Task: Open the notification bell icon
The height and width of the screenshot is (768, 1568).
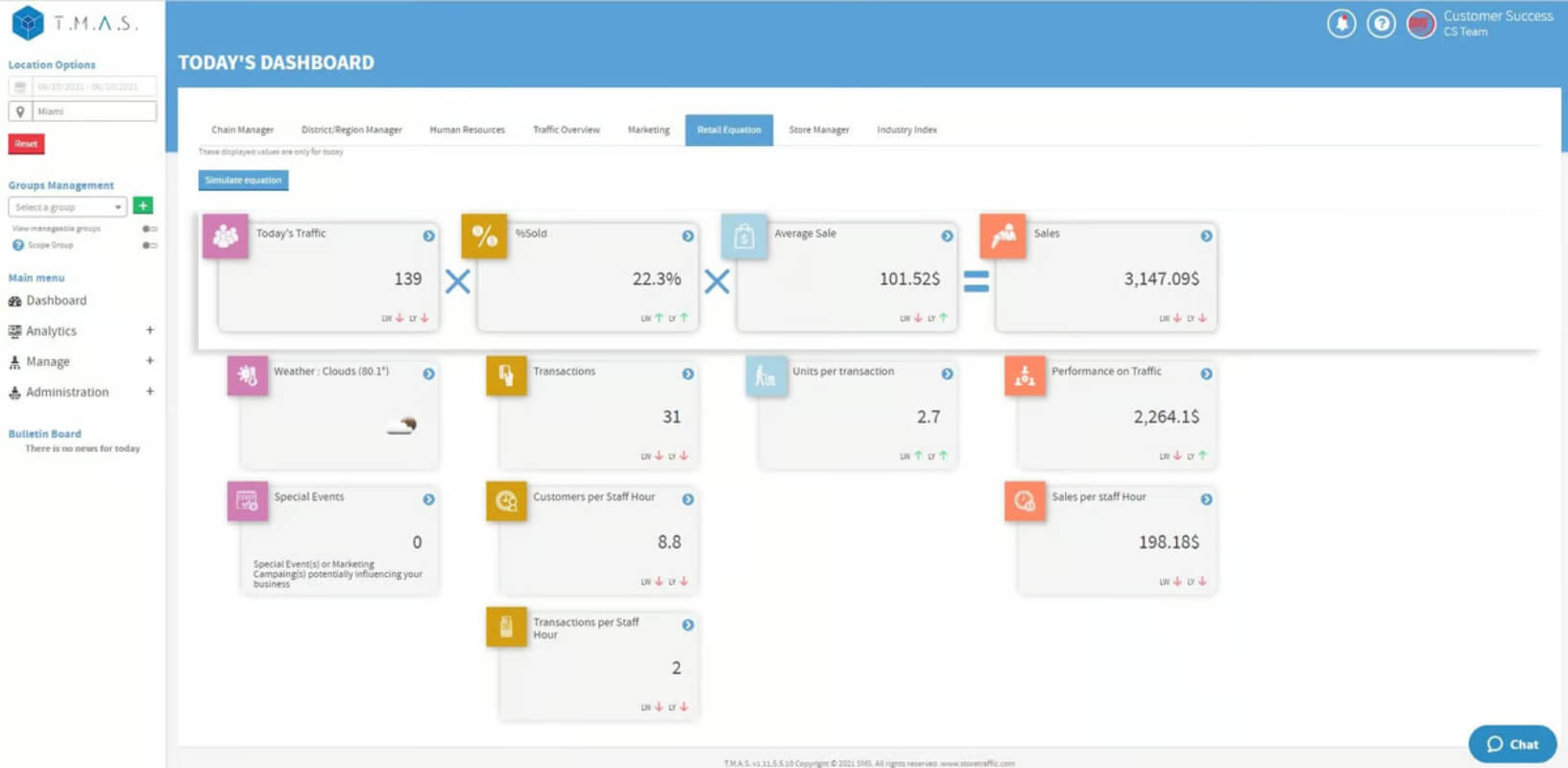Action: tap(1341, 23)
